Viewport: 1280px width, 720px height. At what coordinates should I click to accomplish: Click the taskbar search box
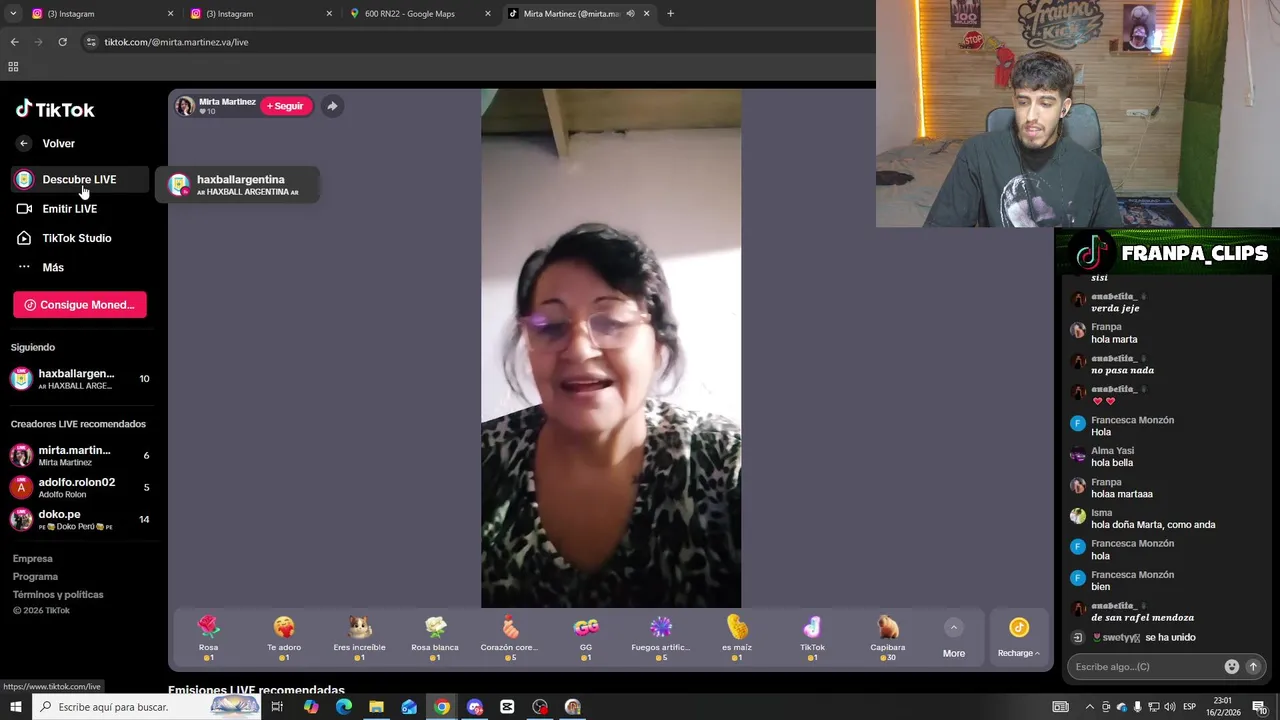148,707
